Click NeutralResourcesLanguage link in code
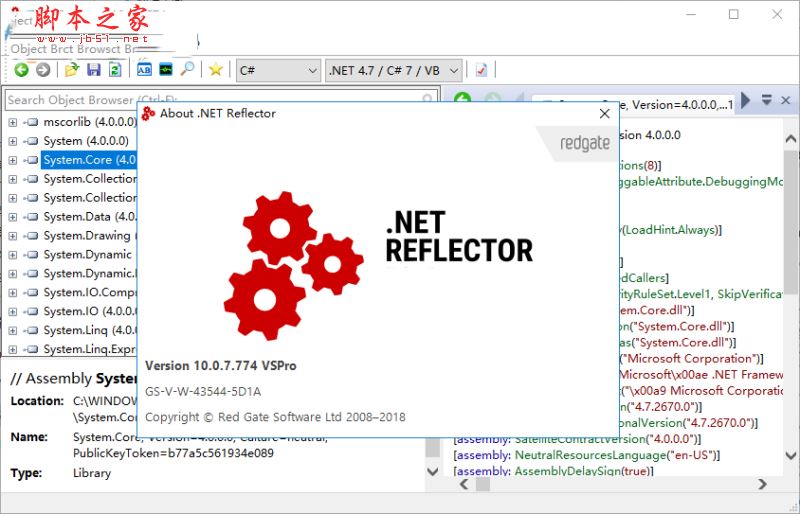This screenshot has width=800, height=514. (x=589, y=455)
